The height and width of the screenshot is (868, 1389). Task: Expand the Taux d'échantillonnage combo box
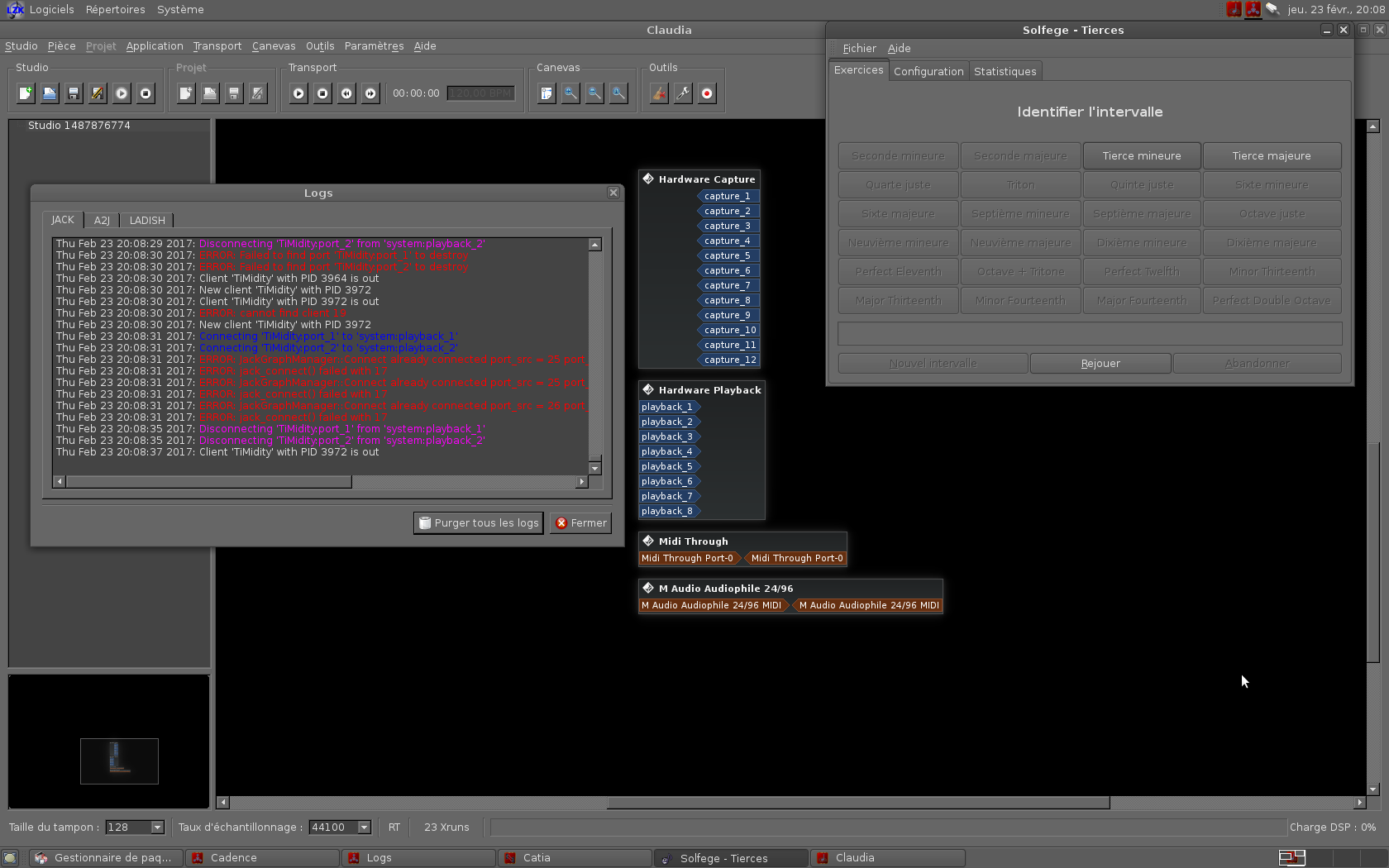click(x=364, y=827)
